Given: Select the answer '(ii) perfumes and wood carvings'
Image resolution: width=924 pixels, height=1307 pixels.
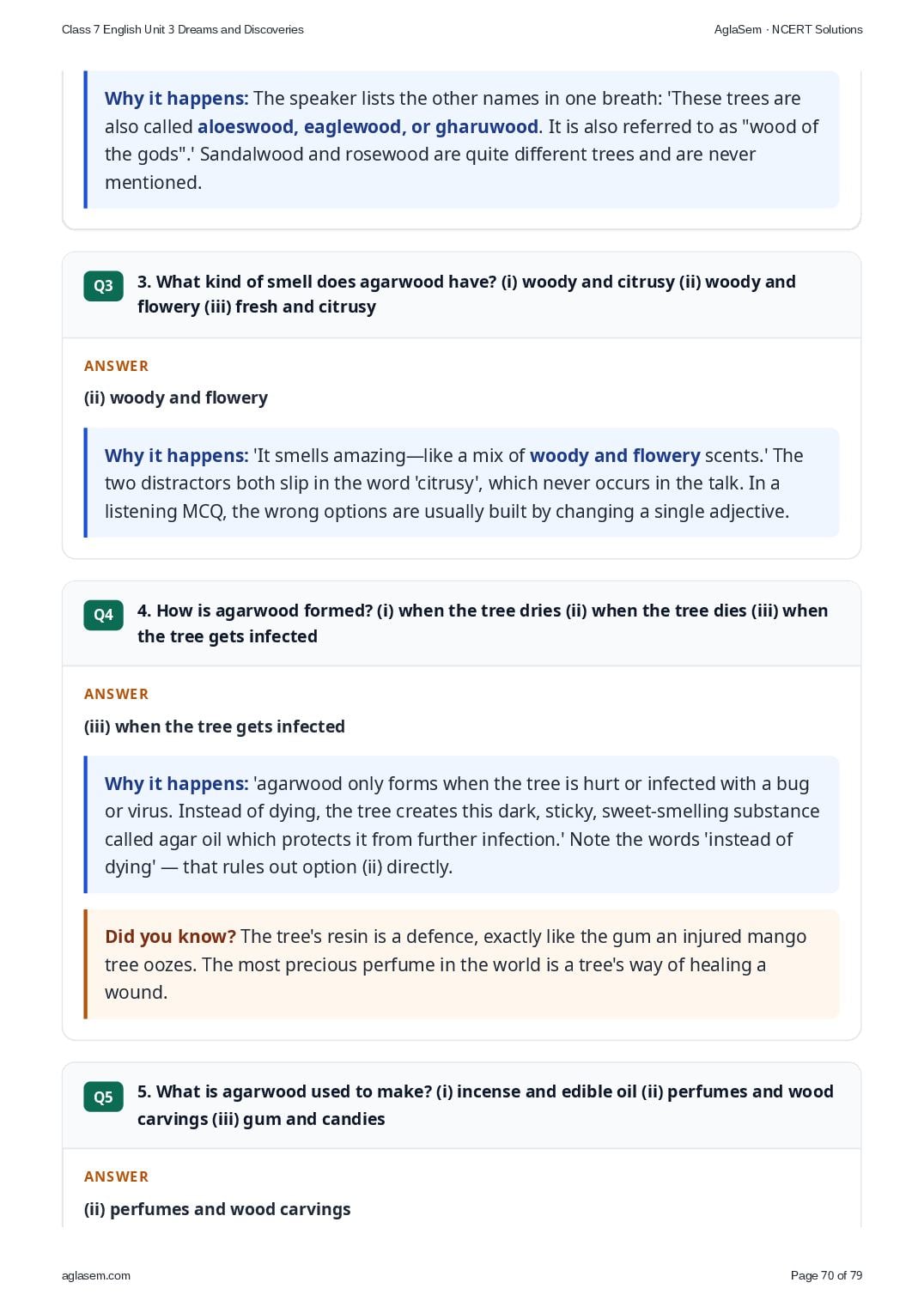Looking at the screenshot, I should click(x=217, y=1209).
